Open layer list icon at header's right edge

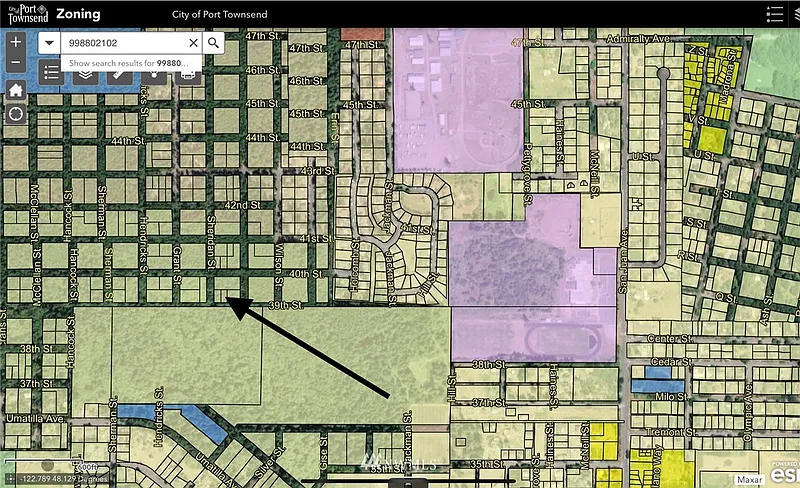pyautogui.click(x=796, y=14)
